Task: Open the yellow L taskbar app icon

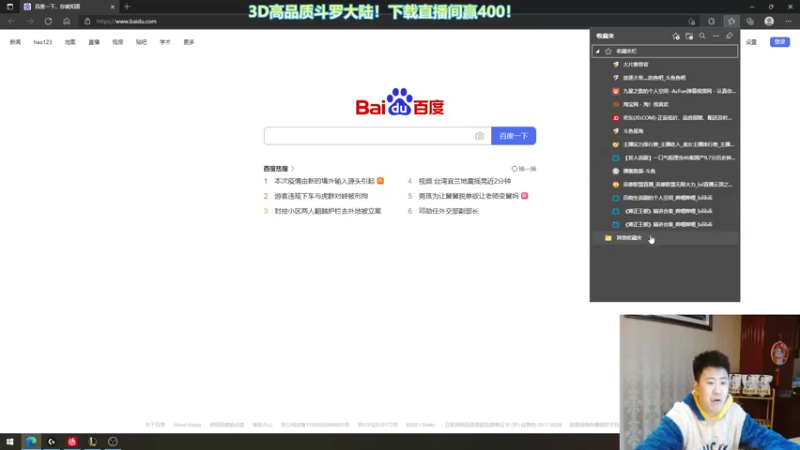Action: coord(92,441)
